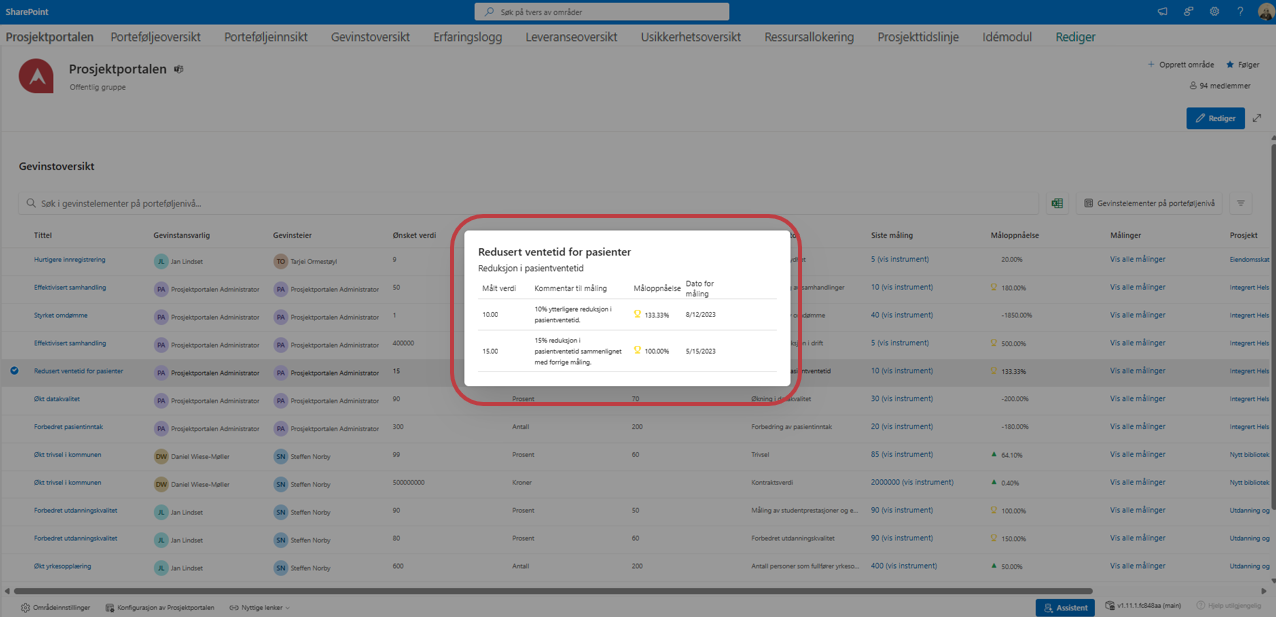Click the megaphone icon in the top bar
1276x617 pixels.
click(1162, 12)
